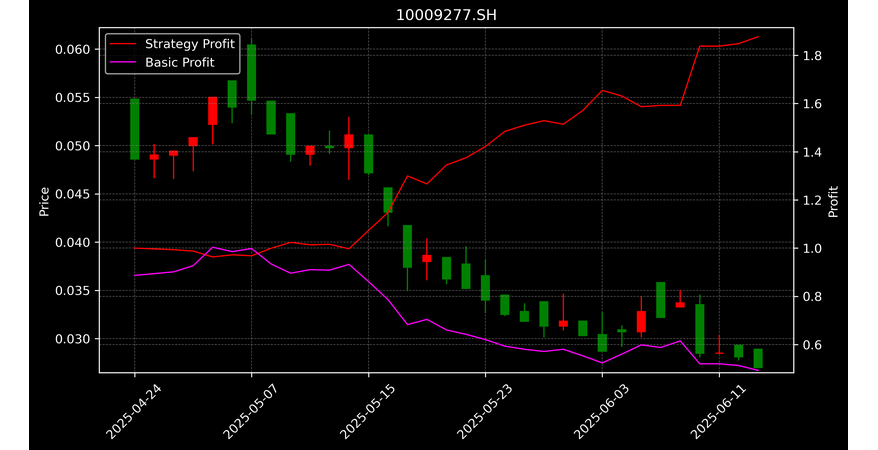Click the Profit axis label
Image resolution: width=878 pixels, height=450 pixels.
tap(834, 201)
